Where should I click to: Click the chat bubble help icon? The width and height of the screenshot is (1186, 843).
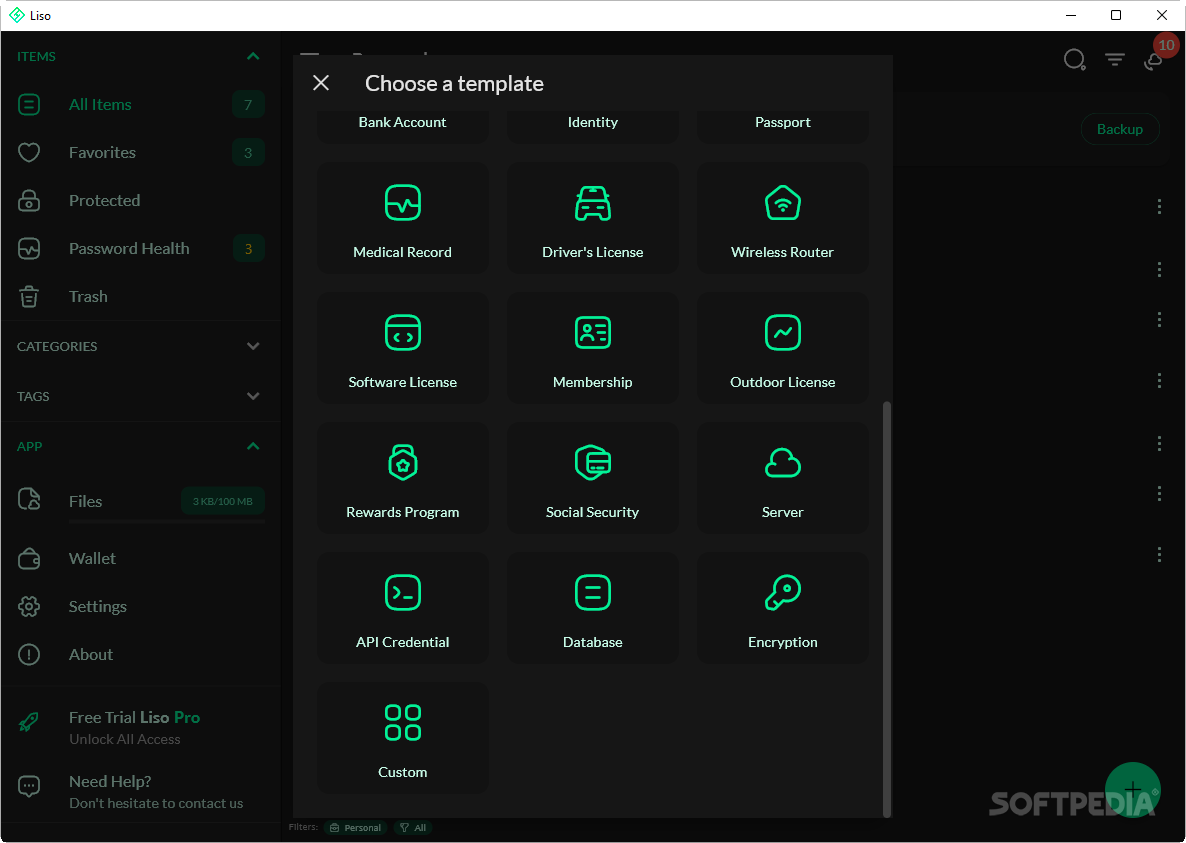pyautogui.click(x=29, y=786)
